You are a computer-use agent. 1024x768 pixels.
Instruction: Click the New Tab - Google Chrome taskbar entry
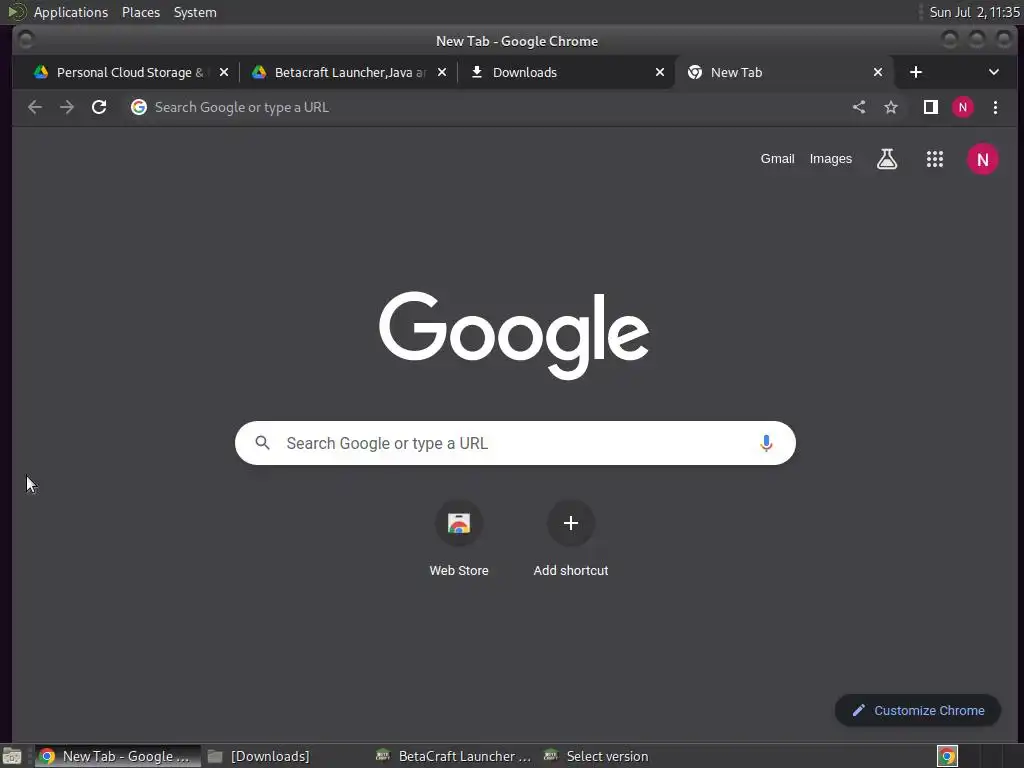pos(118,756)
